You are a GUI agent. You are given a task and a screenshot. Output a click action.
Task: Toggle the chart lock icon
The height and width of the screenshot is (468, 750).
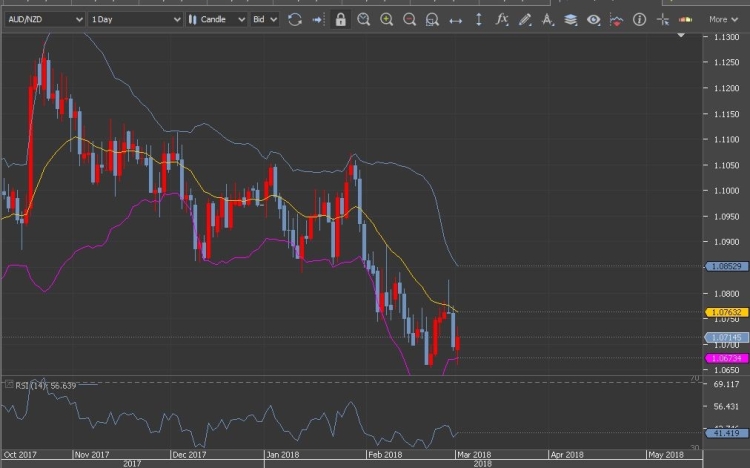click(341, 19)
